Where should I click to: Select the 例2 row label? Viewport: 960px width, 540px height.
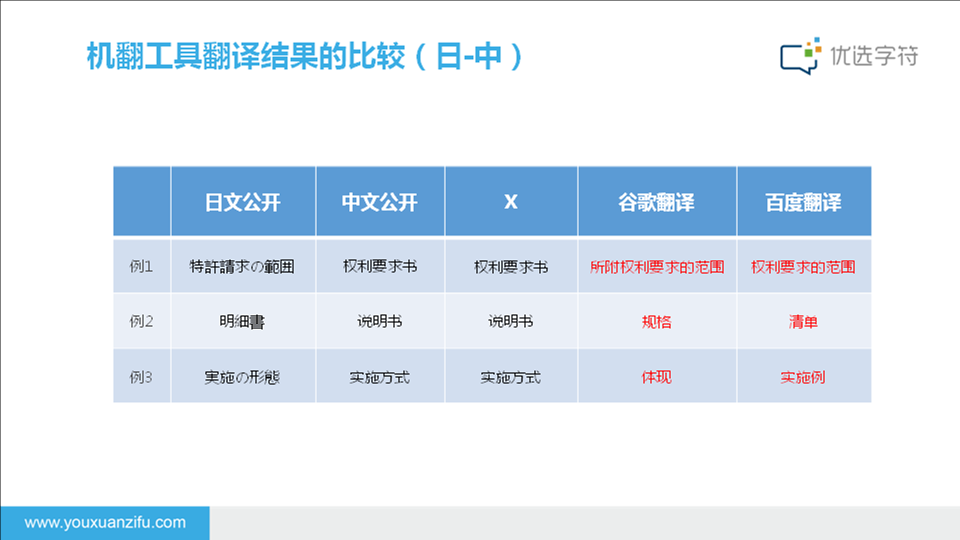point(142,322)
